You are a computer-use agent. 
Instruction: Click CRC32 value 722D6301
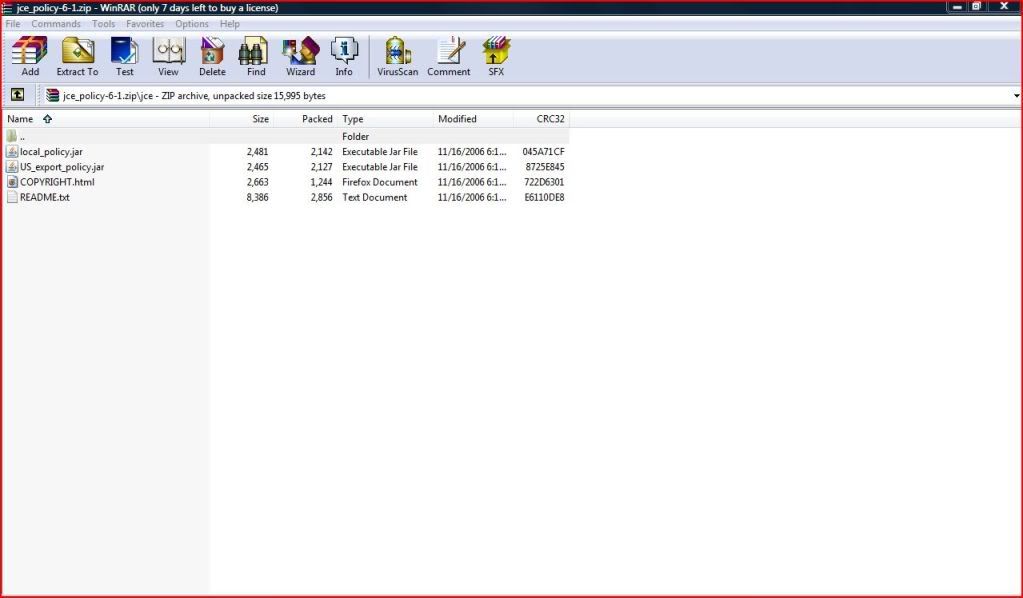click(544, 182)
